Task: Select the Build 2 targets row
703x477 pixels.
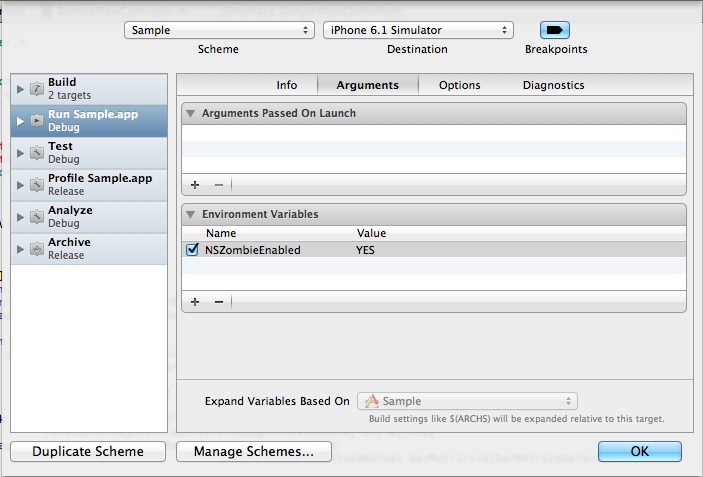Action: [89, 89]
